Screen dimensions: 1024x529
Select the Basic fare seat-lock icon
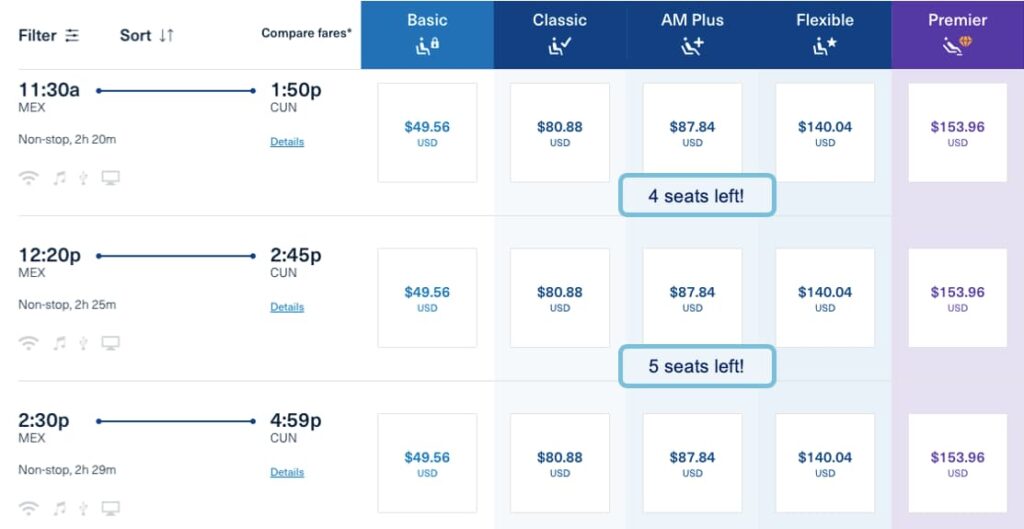tap(428, 46)
